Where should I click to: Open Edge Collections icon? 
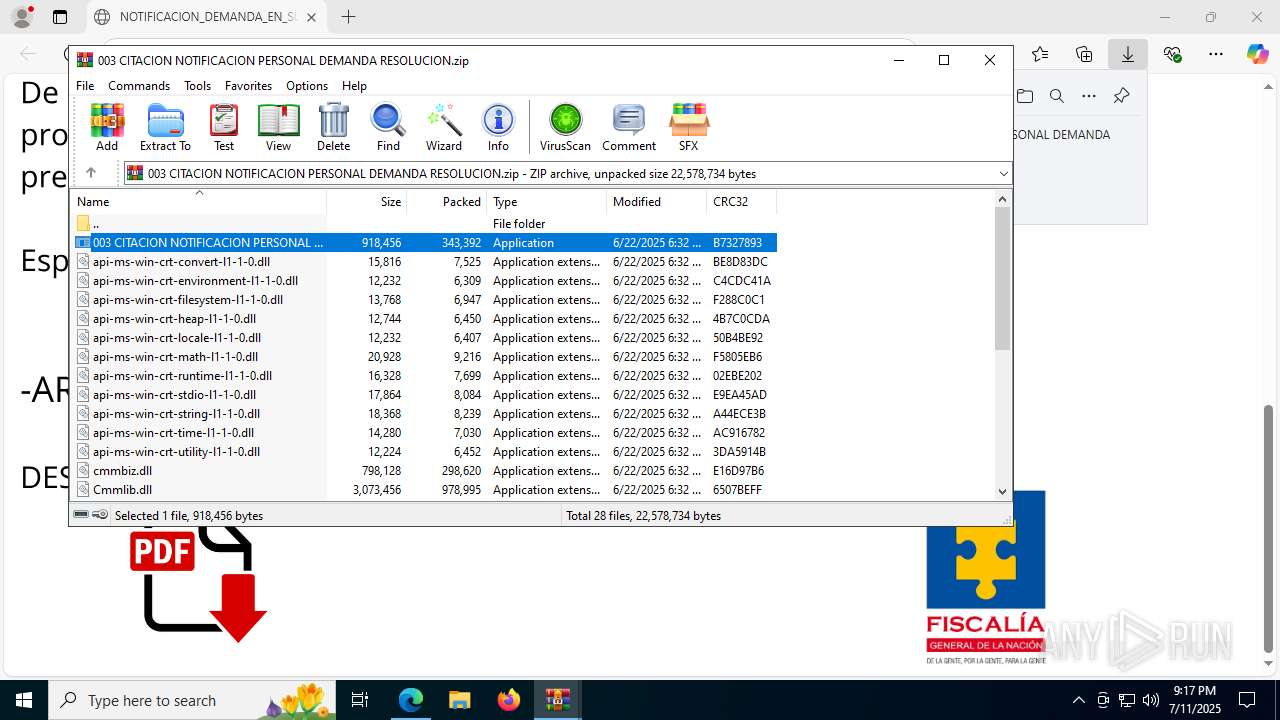(1084, 54)
